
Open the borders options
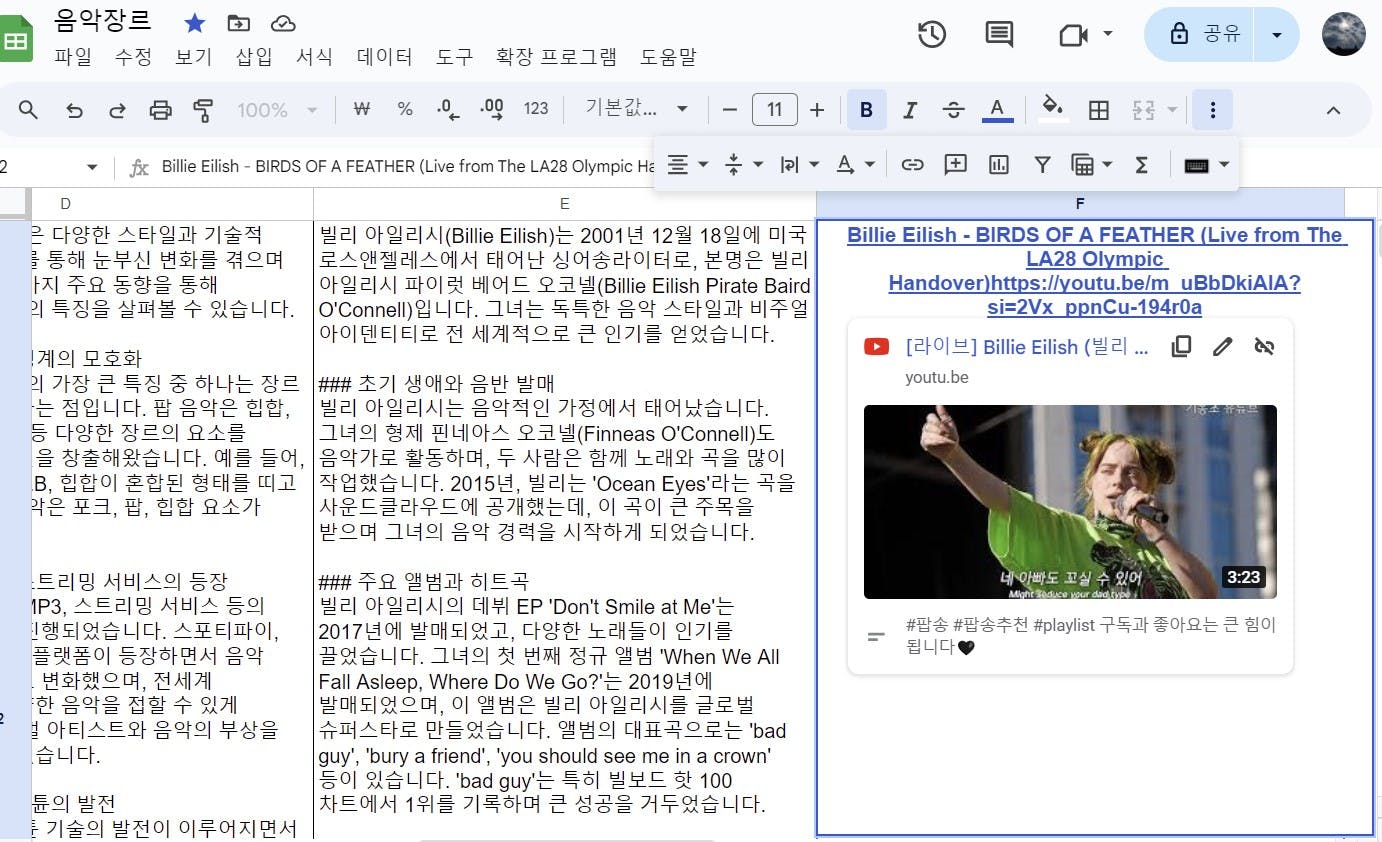[1099, 110]
